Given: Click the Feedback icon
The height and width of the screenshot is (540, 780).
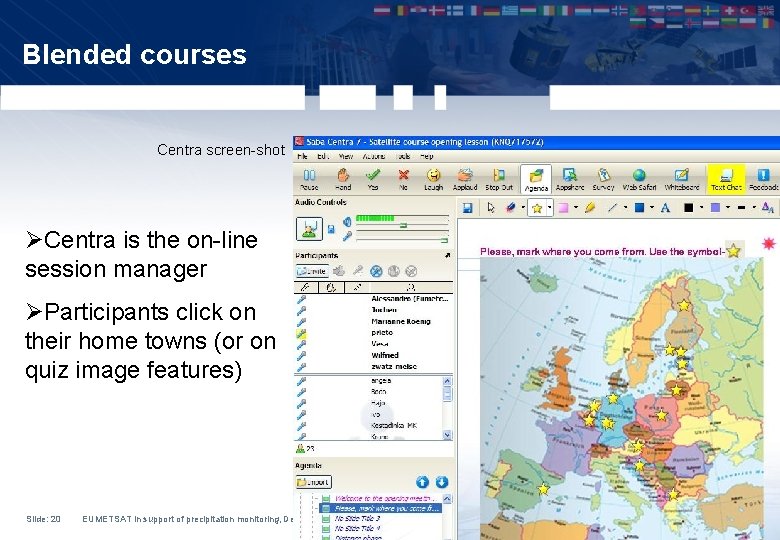Looking at the screenshot, I should click(x=763, y=175).
